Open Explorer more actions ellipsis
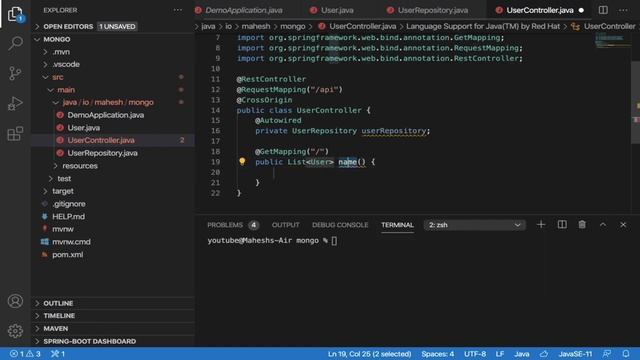The height and width of the screenshot is (360, 640). (178, 10)
